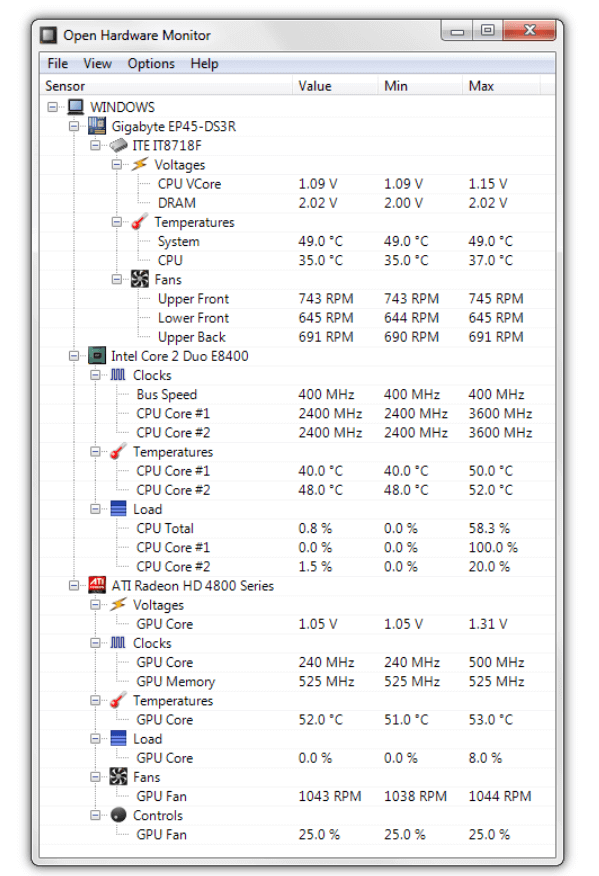Screen dimensions: 599x876
Task: Click the Clocks icon under Intel Core 2 Duo
Action: coord(117,374)
